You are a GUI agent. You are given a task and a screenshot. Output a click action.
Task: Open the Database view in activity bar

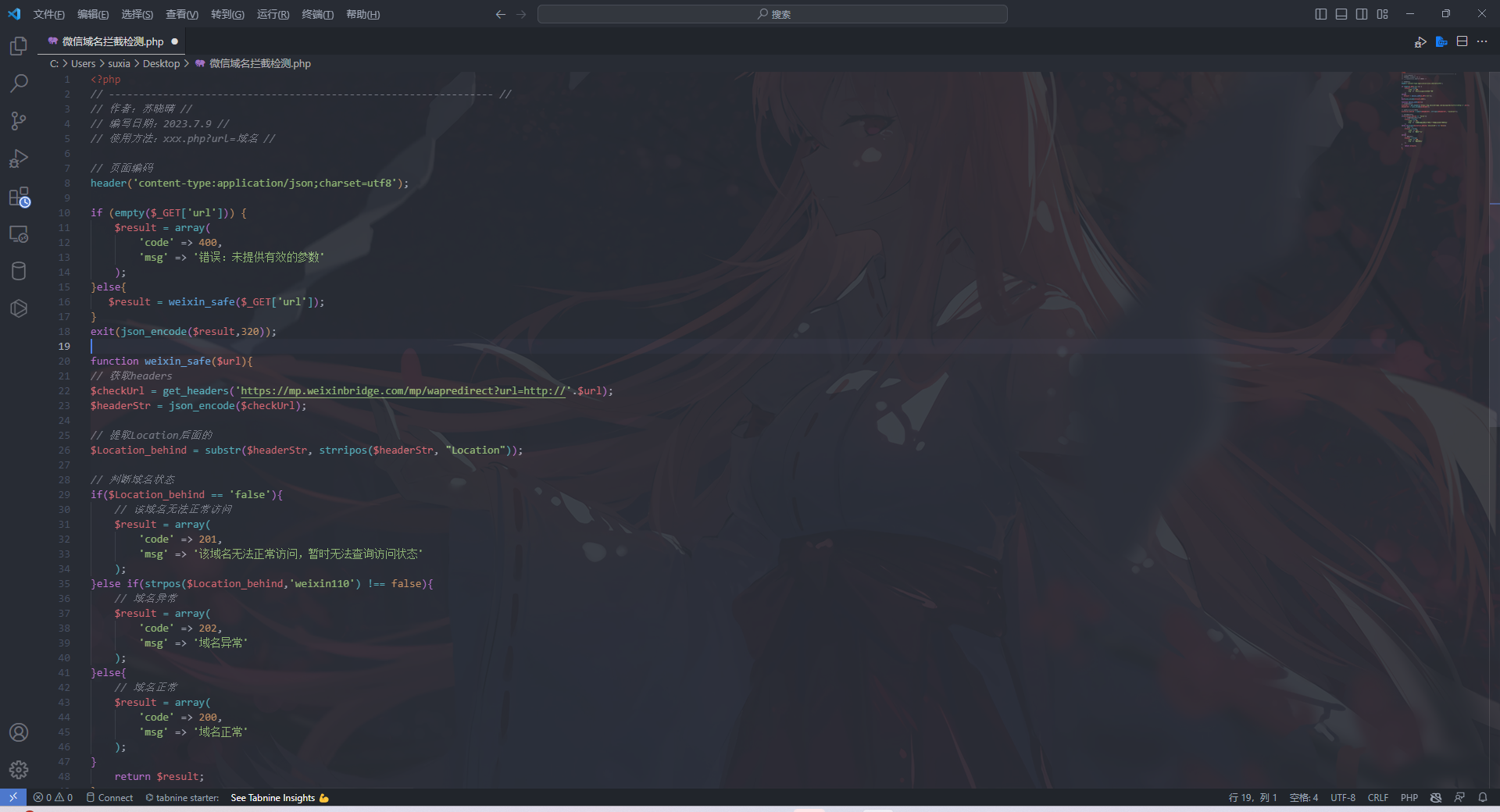19,271
